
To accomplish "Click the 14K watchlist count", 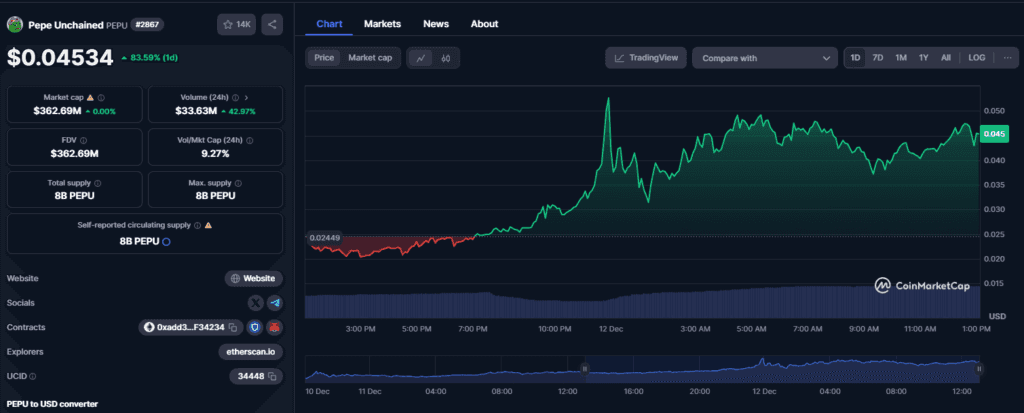I will pyautogui.click(x=244, y=25).
